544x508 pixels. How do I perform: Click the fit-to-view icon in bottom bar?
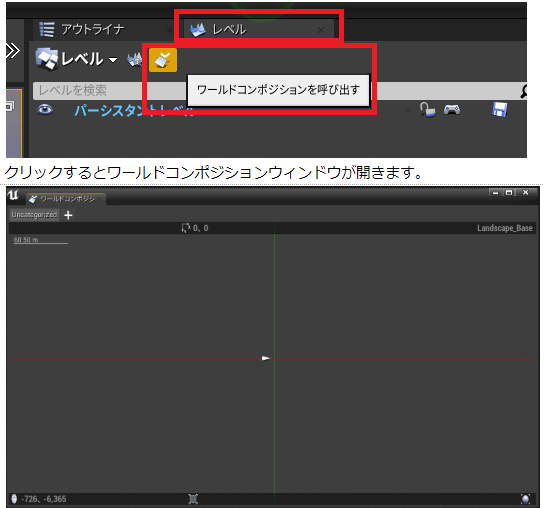coord(193,499)
